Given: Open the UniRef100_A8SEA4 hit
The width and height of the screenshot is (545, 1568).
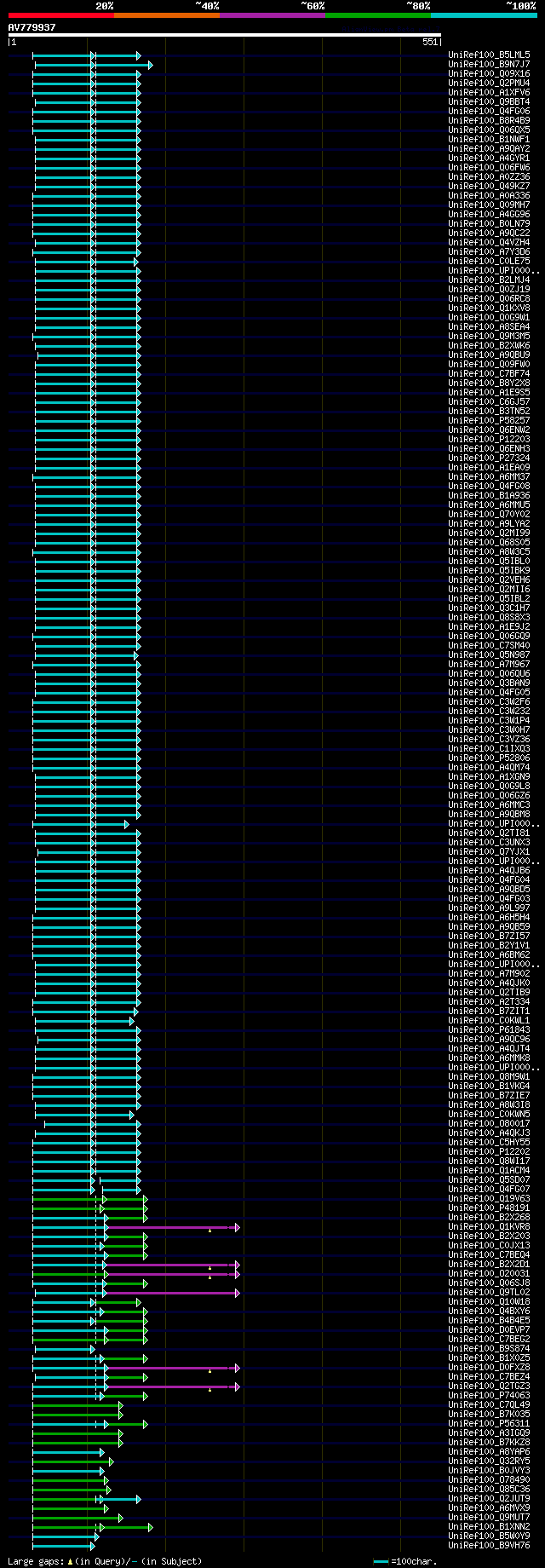Looking at the screenshot, I should pyautogui.click(x=489, y=326).
